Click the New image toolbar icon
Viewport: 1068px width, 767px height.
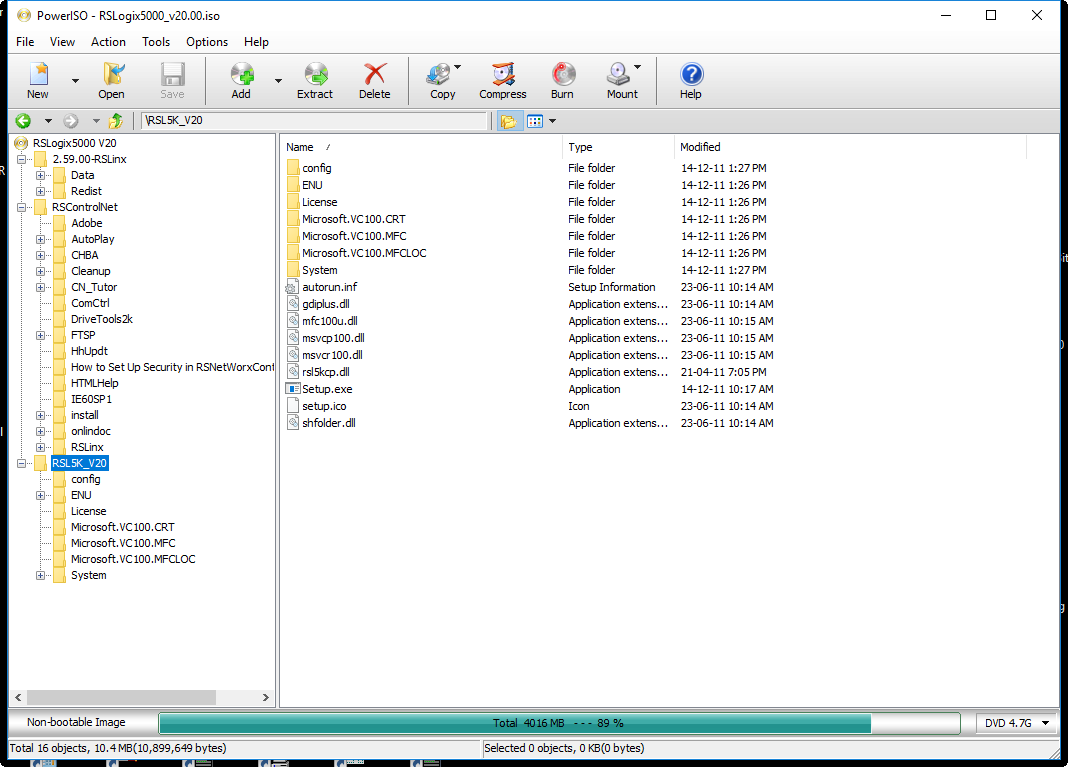coord(38,74)
